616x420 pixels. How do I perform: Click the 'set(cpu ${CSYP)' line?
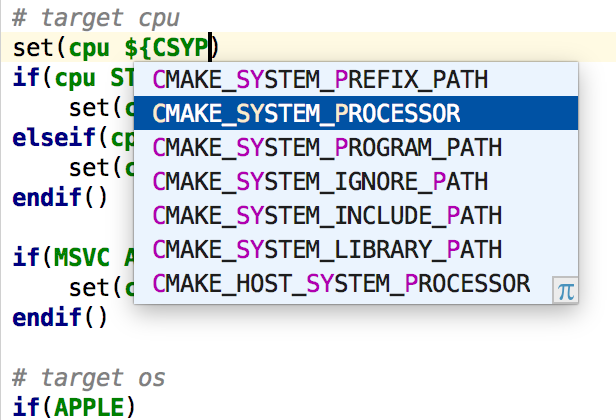(x=116, y=48)
